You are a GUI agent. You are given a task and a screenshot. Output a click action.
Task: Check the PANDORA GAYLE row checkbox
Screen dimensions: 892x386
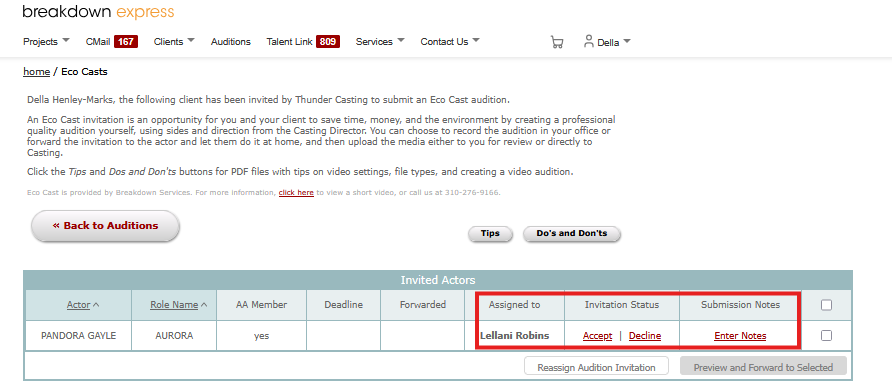coord(827,335)
